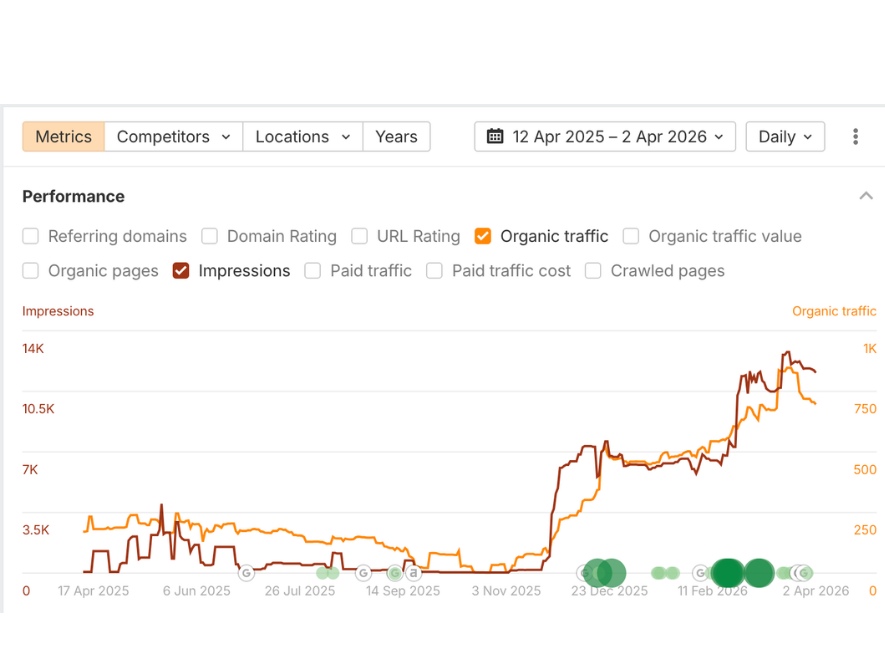Select the 'a' Ahrefs update marker near 14 Sep
Viewport: 885px width, 658px height.
(411, 573)
